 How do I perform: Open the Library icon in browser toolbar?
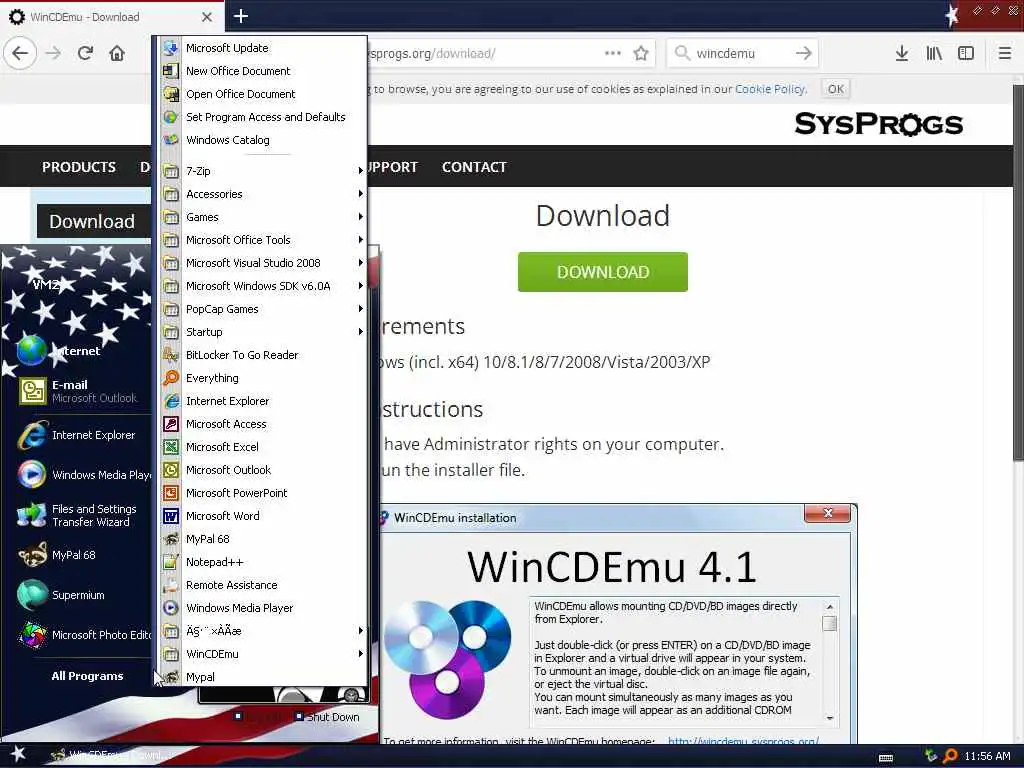934,53
